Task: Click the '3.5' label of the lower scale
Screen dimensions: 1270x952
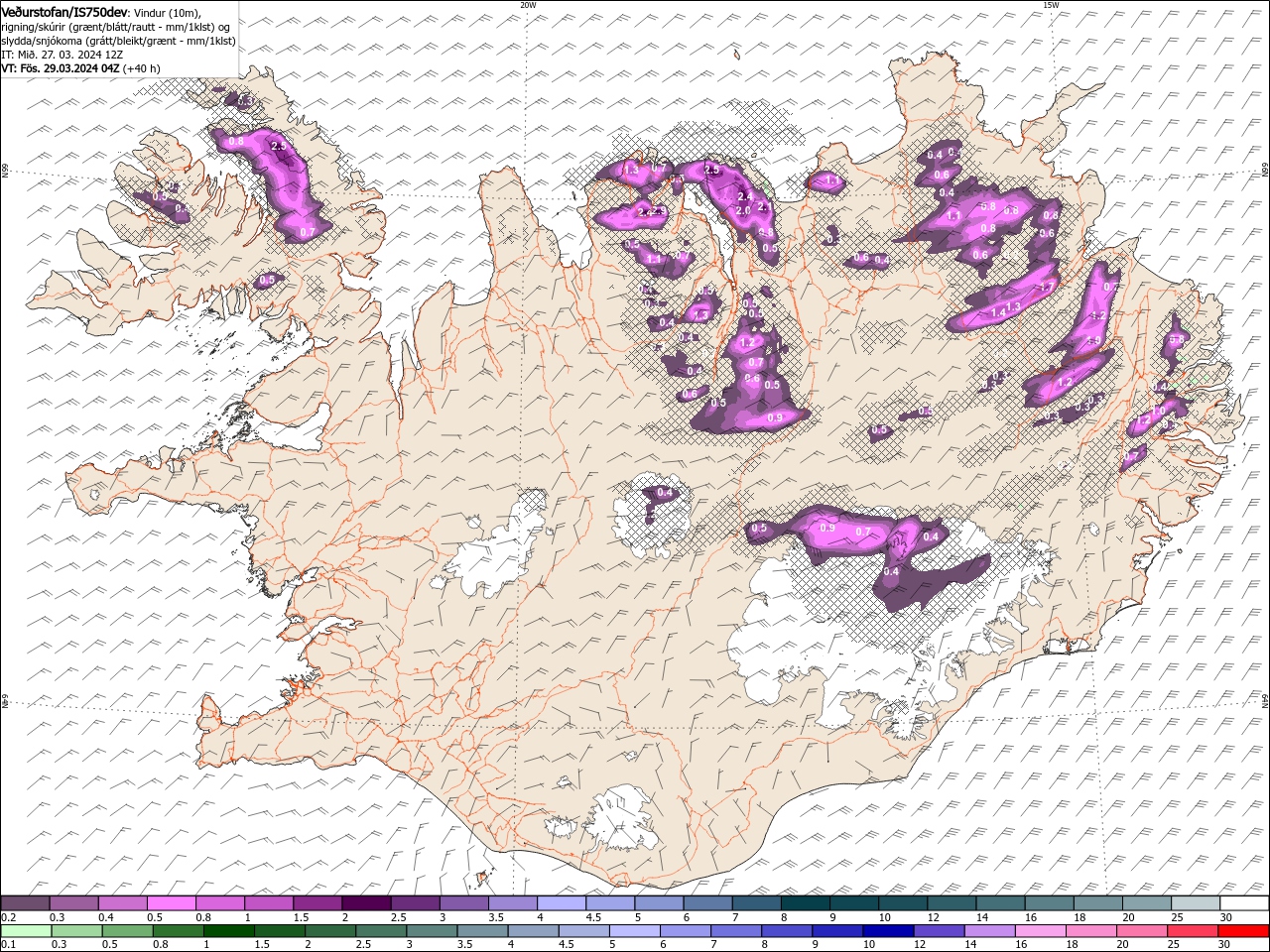Action: (464, 944)
